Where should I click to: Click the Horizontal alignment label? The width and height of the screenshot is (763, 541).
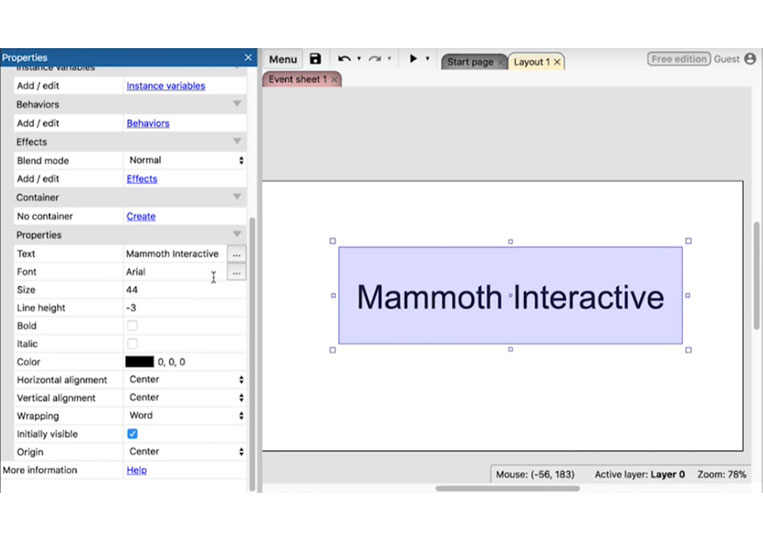pos(62,380)
